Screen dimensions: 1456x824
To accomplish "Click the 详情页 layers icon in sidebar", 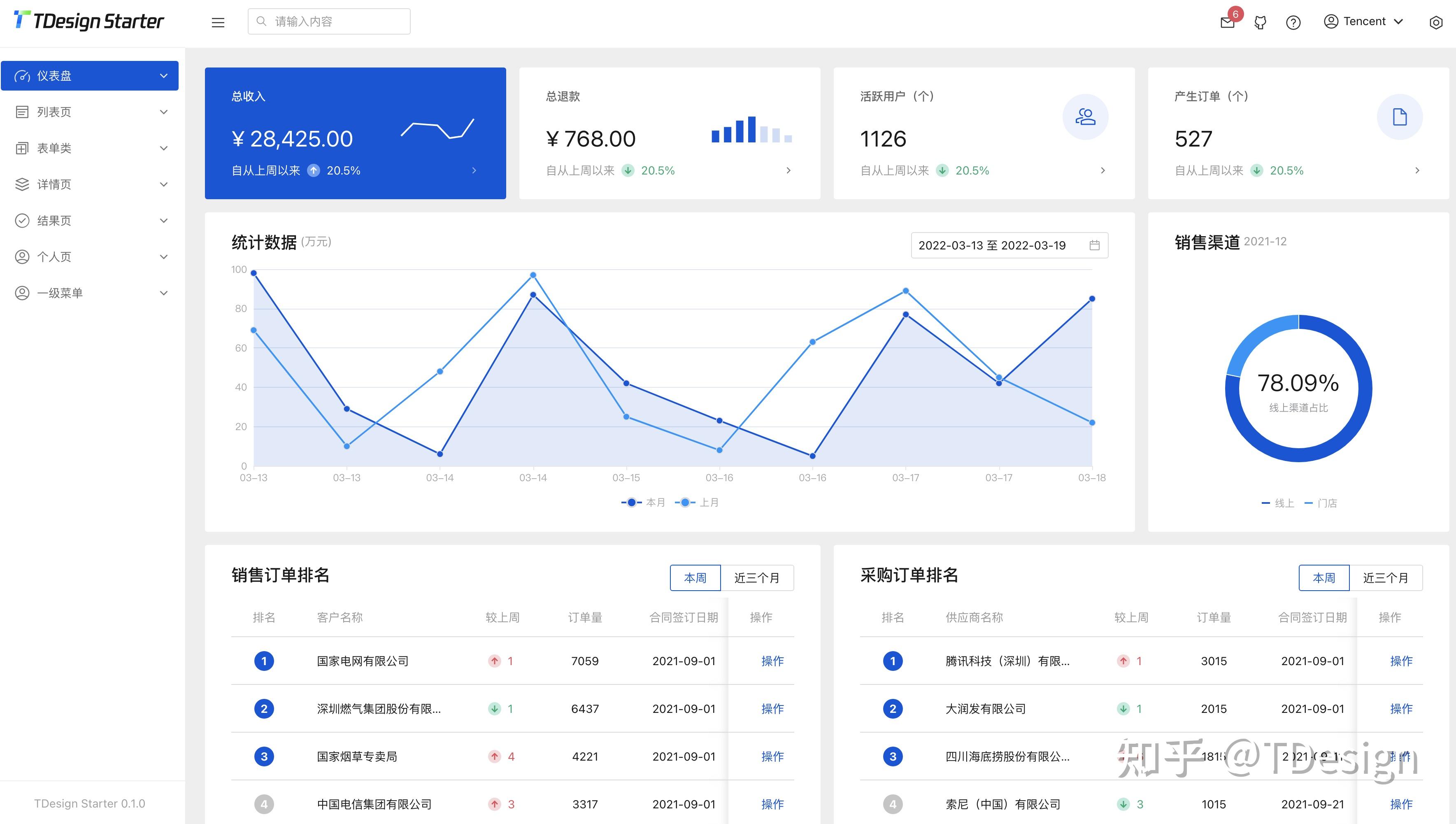I will 22,184.
